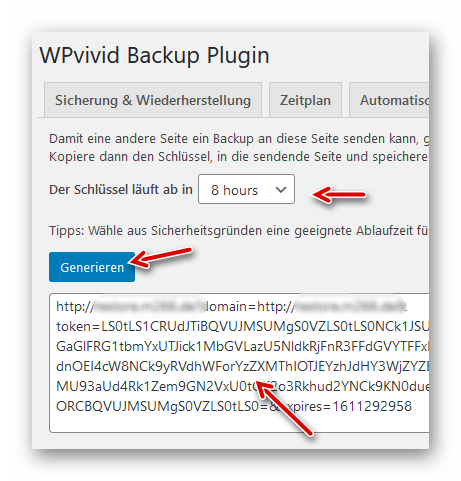The height and width of the screenshot is (481, 461).
Task: Click the chevron arrow in the expiry dropdown
Action: click(x=281, y=190)
